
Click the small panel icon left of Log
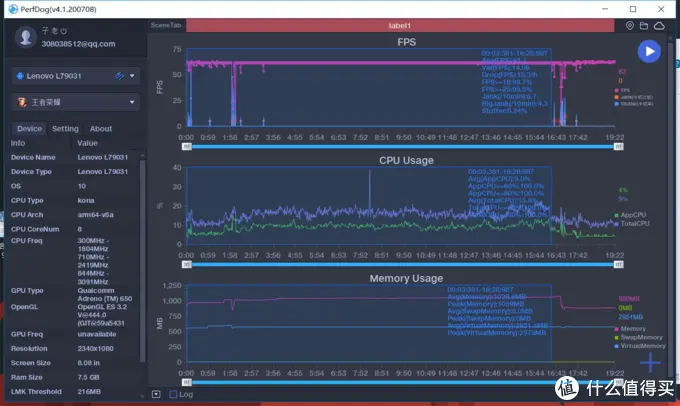pos(156,394)
